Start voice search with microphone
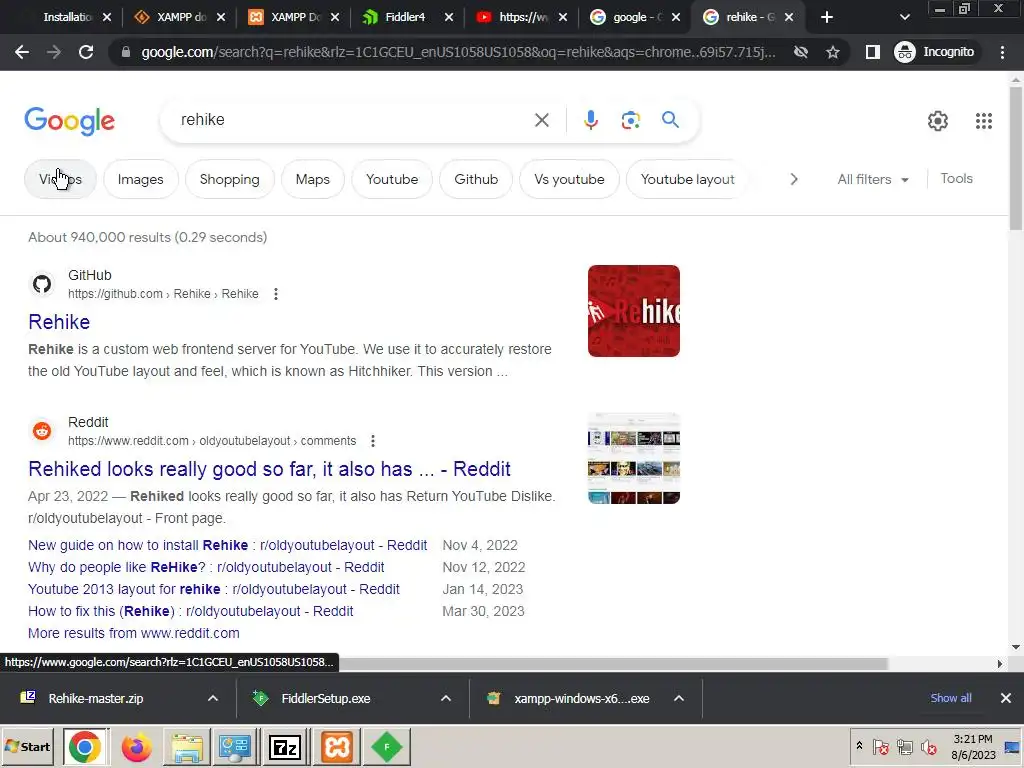1024x768 pixels. click(590, 120)
